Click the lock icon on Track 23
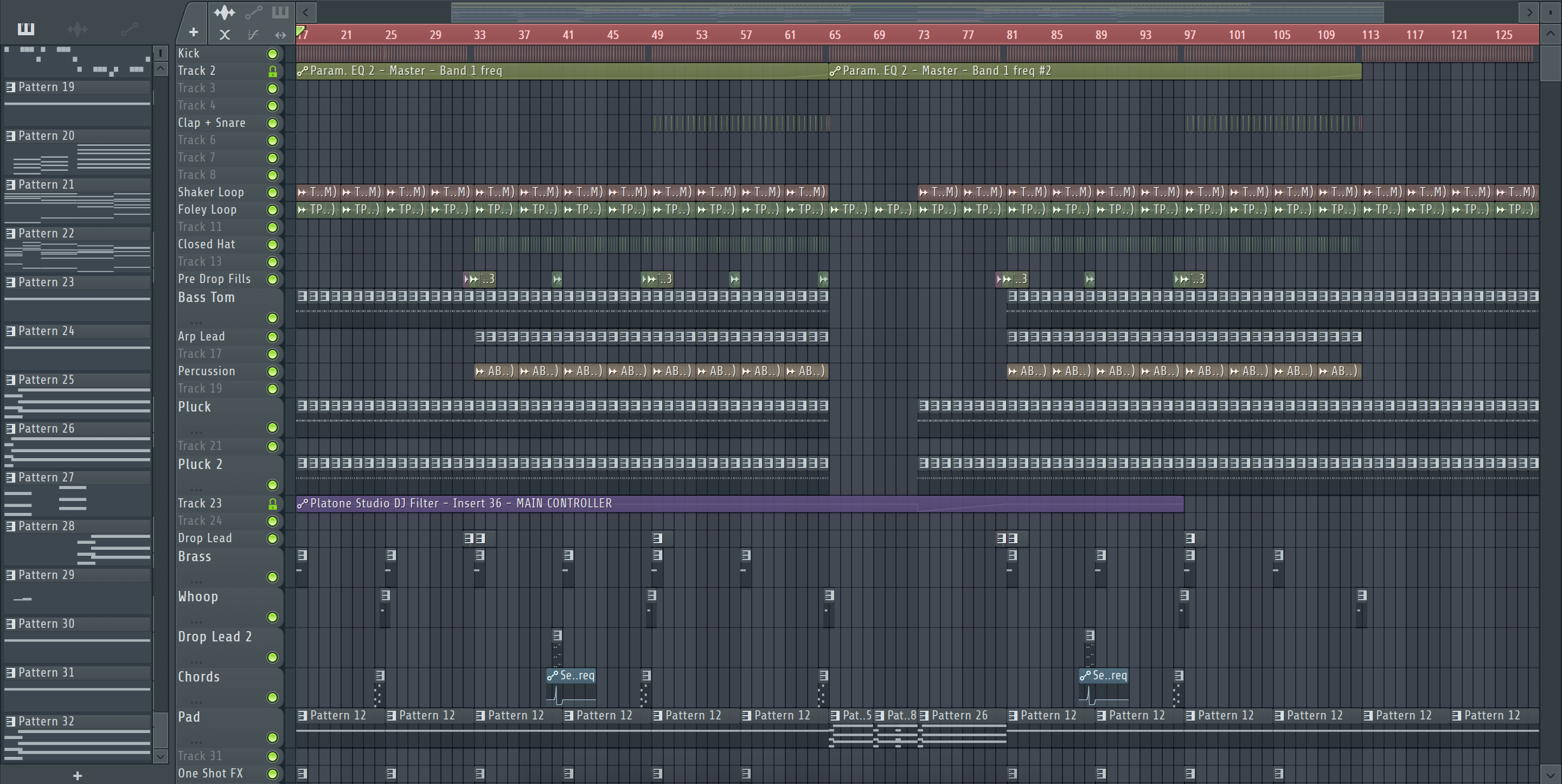1562x784 pixels. tap(273, 504)
